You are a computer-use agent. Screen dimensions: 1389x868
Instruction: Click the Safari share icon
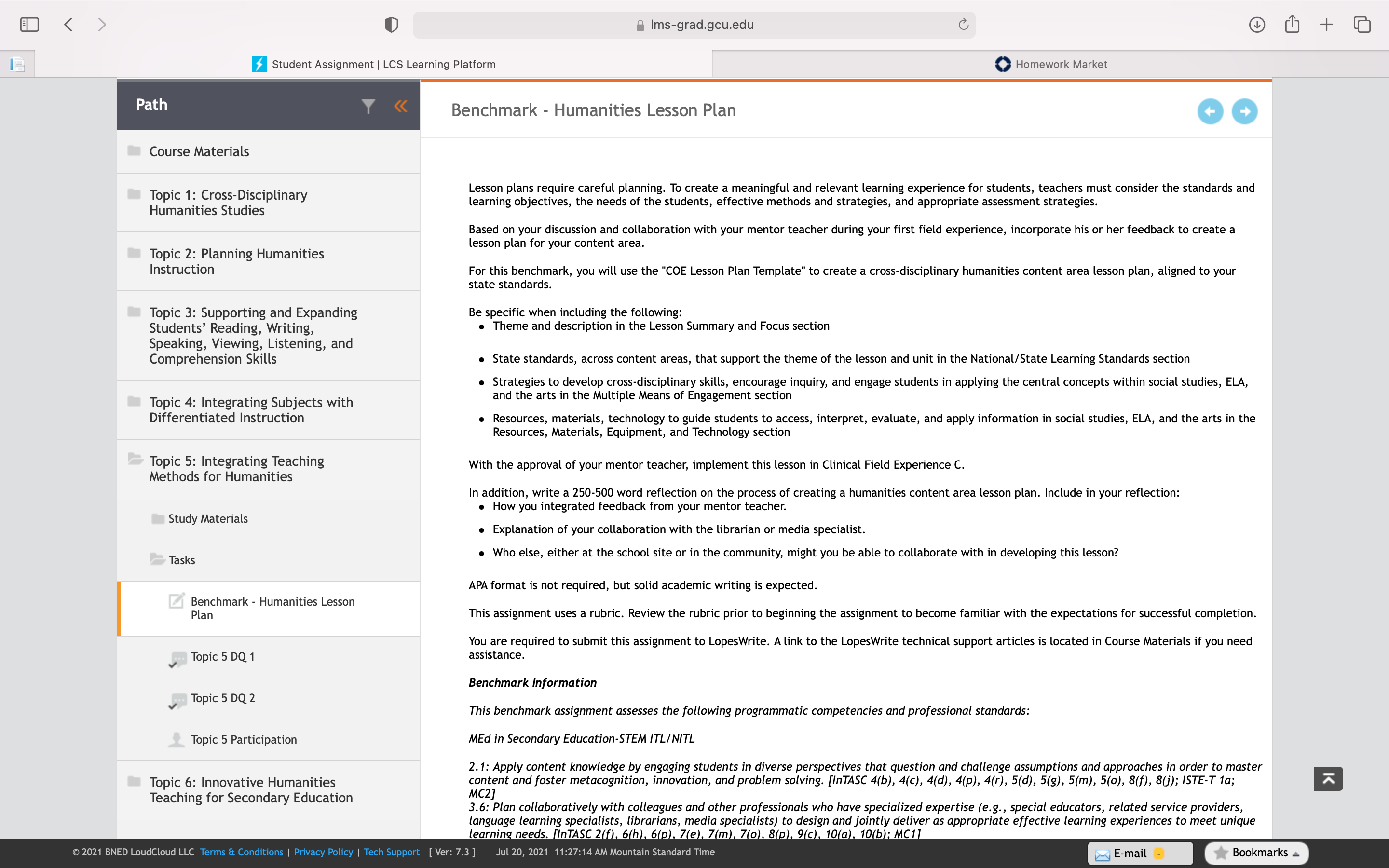(1292, 24)
